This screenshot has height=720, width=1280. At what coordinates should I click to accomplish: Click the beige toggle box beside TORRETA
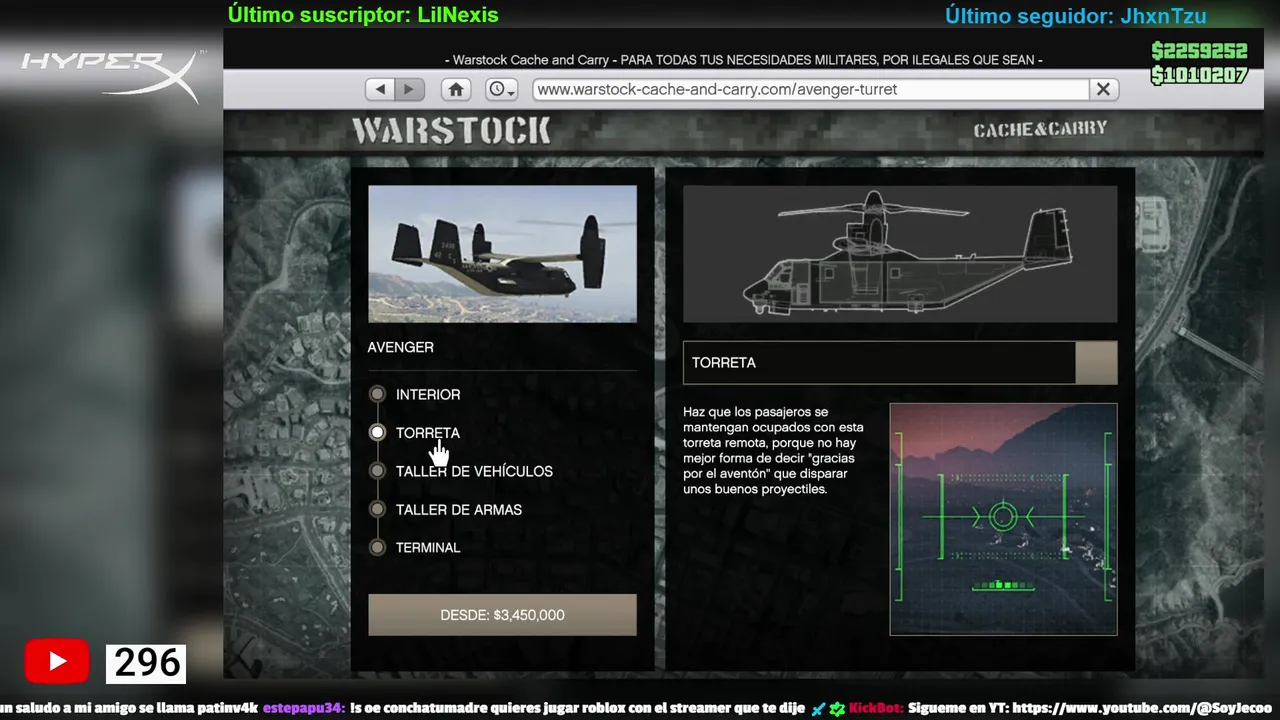(x=1096, y=363)
